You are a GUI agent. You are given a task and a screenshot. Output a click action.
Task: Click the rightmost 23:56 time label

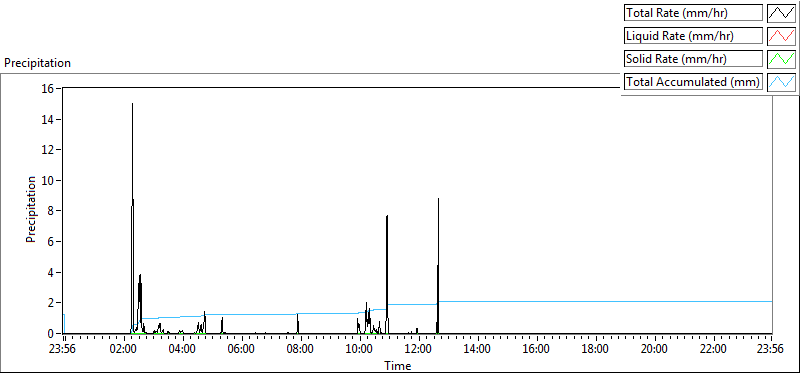click(770, 350)
